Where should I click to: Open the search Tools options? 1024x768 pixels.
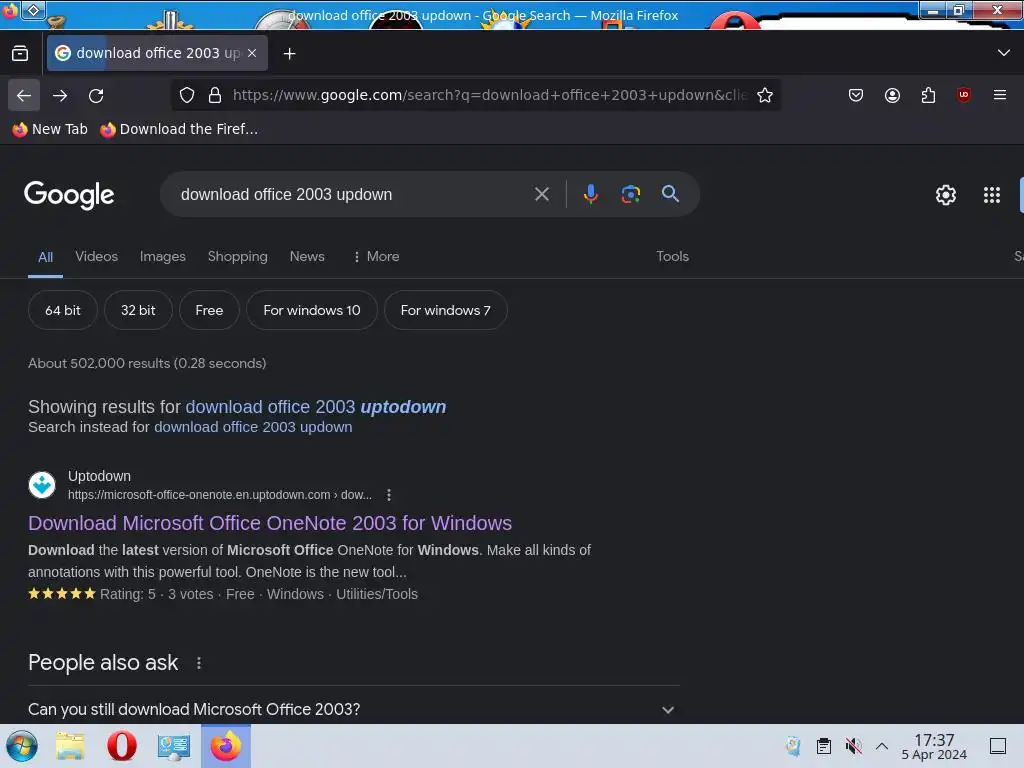coord(673,256)
